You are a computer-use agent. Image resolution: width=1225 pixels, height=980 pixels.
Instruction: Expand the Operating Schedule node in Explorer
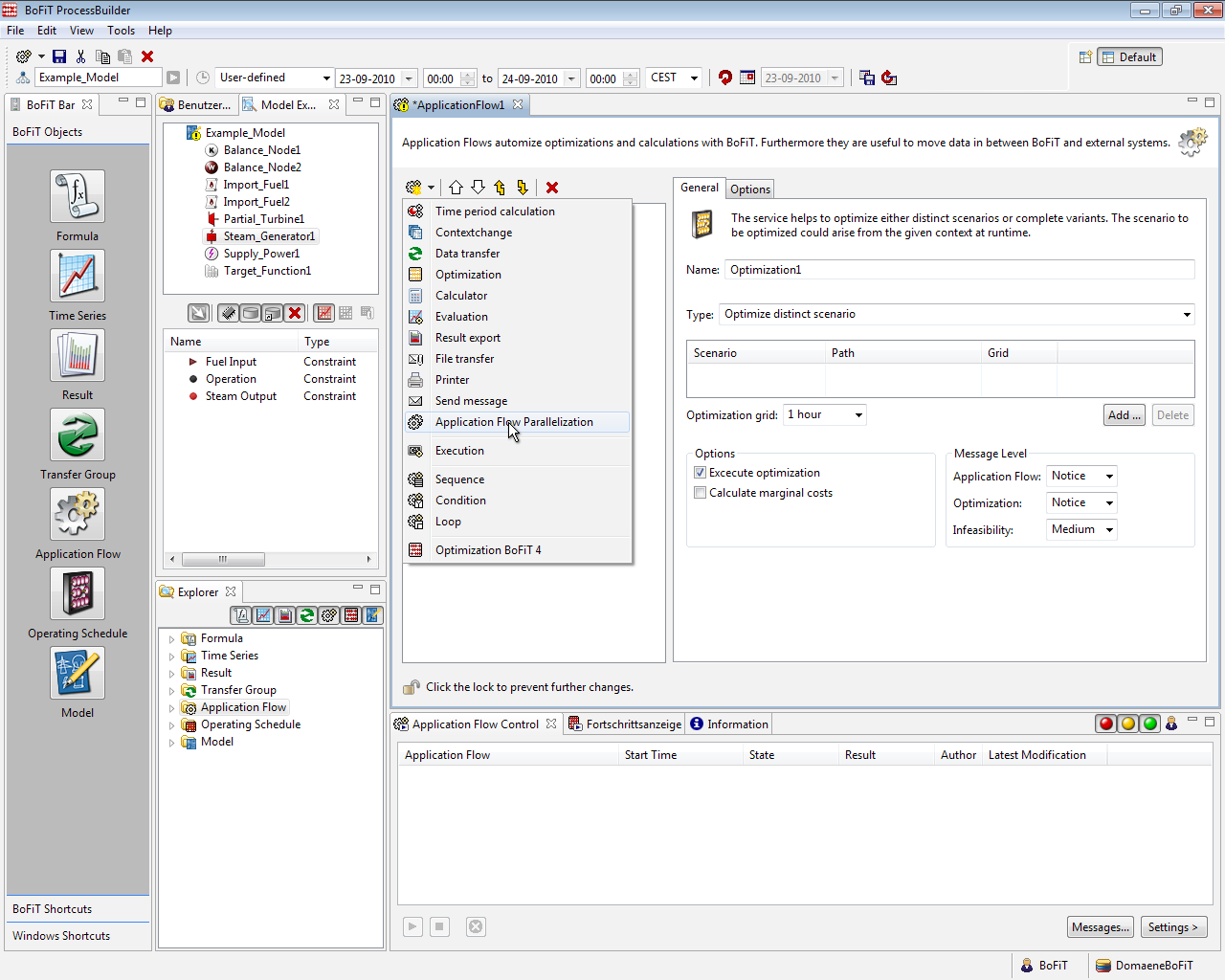click(171, 725)
